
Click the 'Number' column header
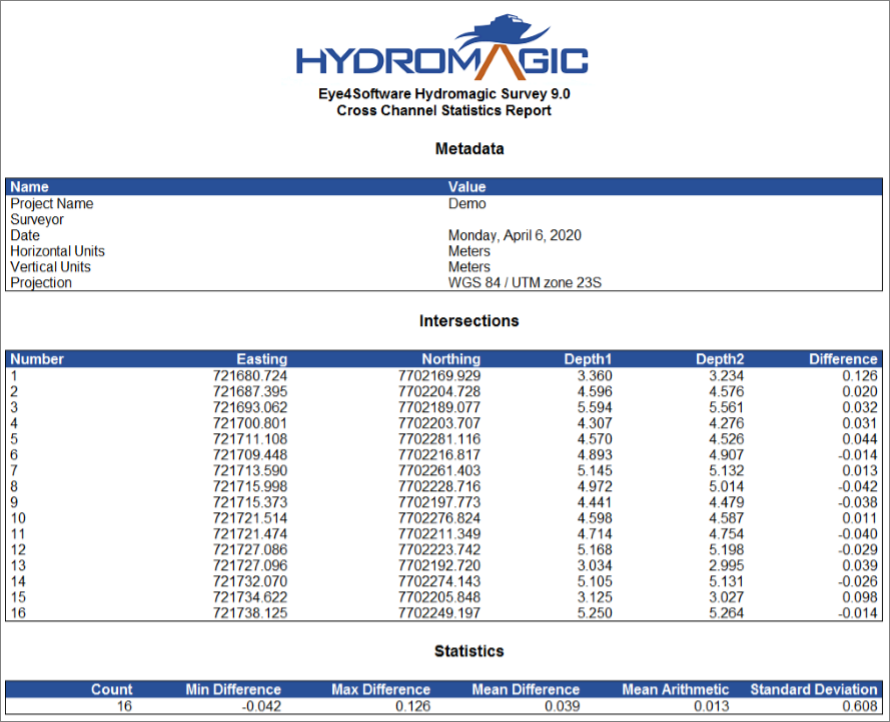[x=37, y=359]
